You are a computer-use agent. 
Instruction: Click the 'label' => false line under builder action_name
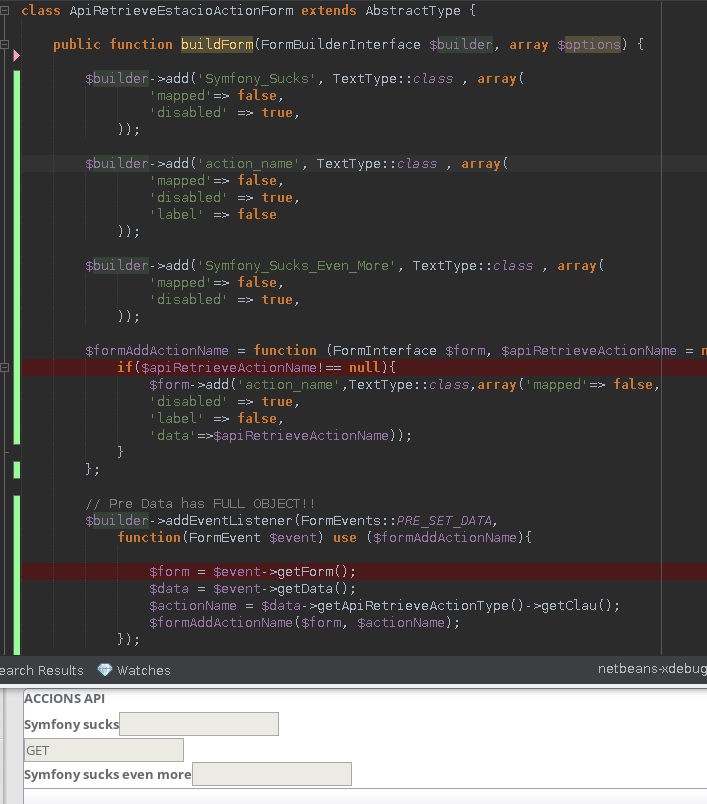click(213, 214)
